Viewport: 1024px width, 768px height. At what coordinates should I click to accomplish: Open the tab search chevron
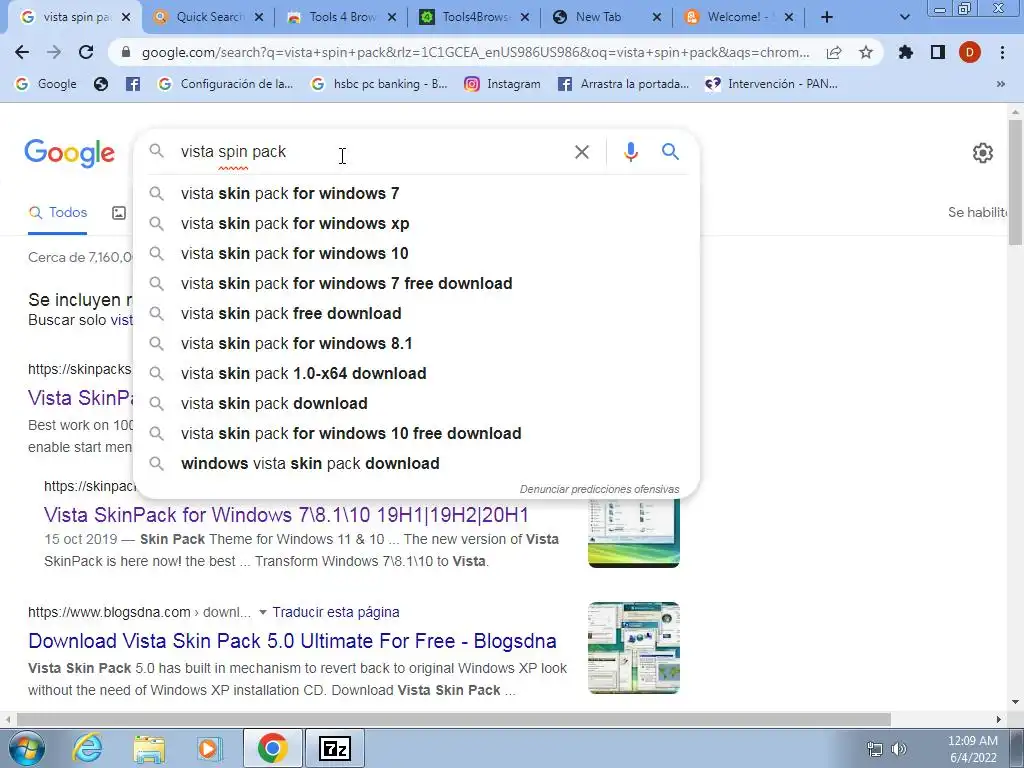point(904,17)
